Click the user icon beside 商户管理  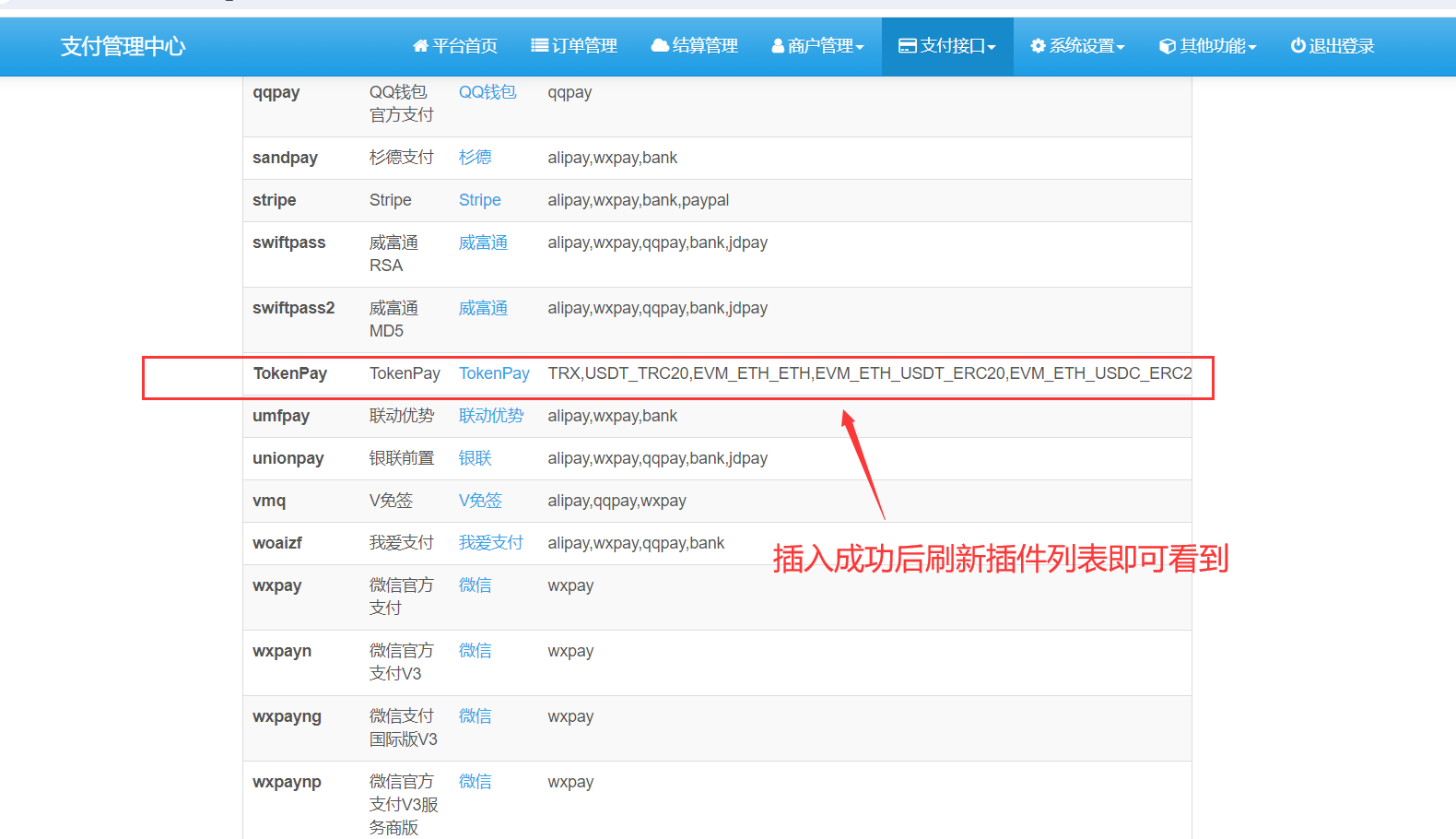(x=778, y=46)
